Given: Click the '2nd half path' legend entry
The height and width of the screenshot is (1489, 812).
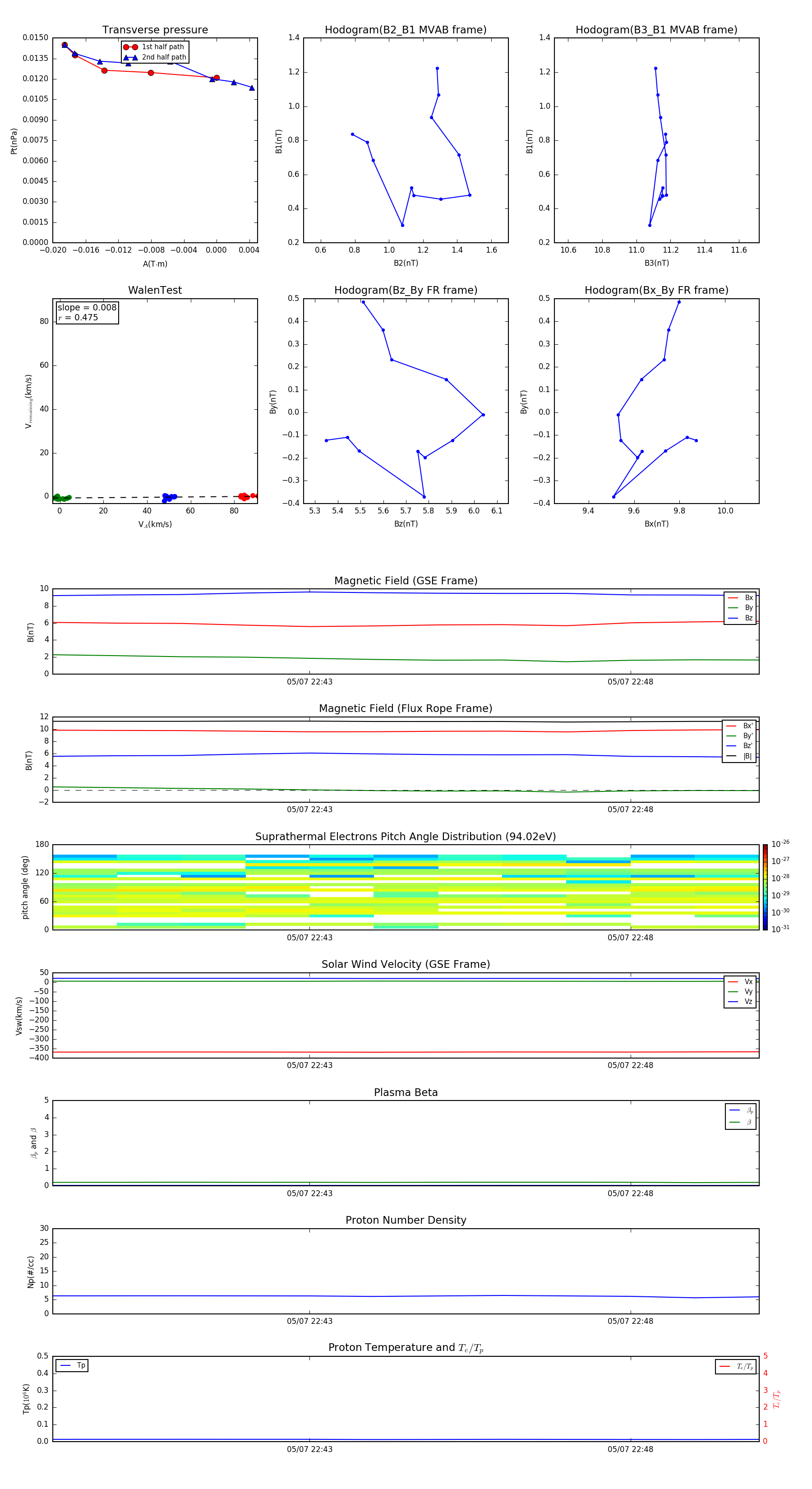Looking at the screenshot, I should pyautogui.click(x=154, y=57).
